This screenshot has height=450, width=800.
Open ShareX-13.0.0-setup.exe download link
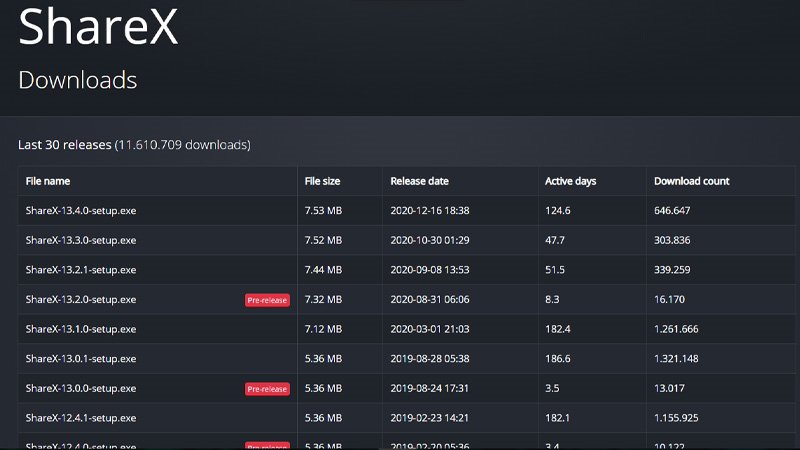click(x=81, y=388)
